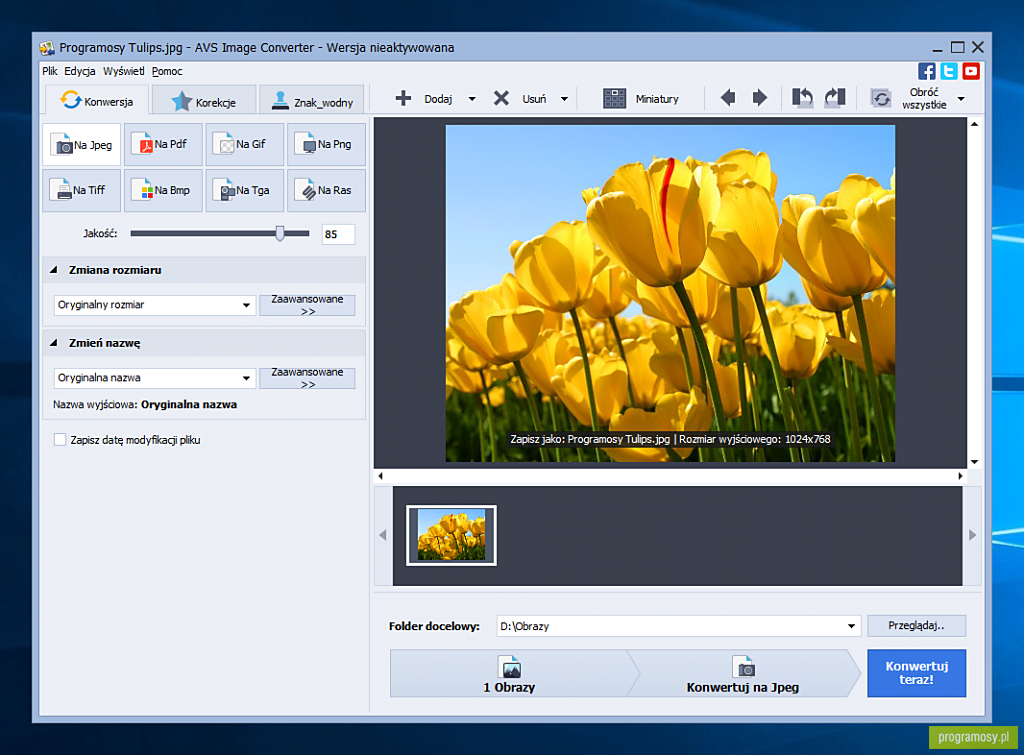This screenshot has height=755, width=1024.
Task: Open the Wyświetl menu
Action: [123, 71]
